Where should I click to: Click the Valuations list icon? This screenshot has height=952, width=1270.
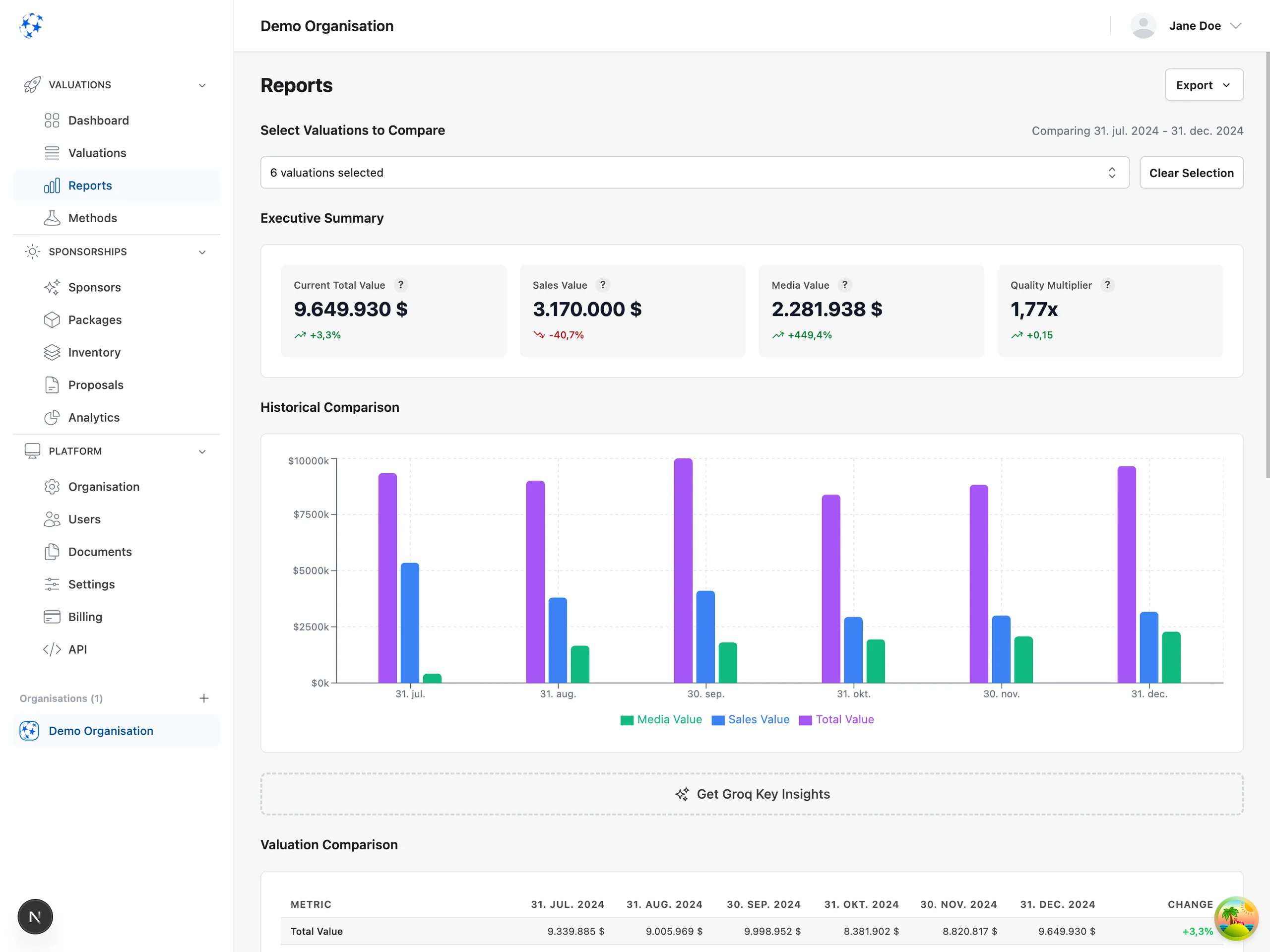[52, 153]
